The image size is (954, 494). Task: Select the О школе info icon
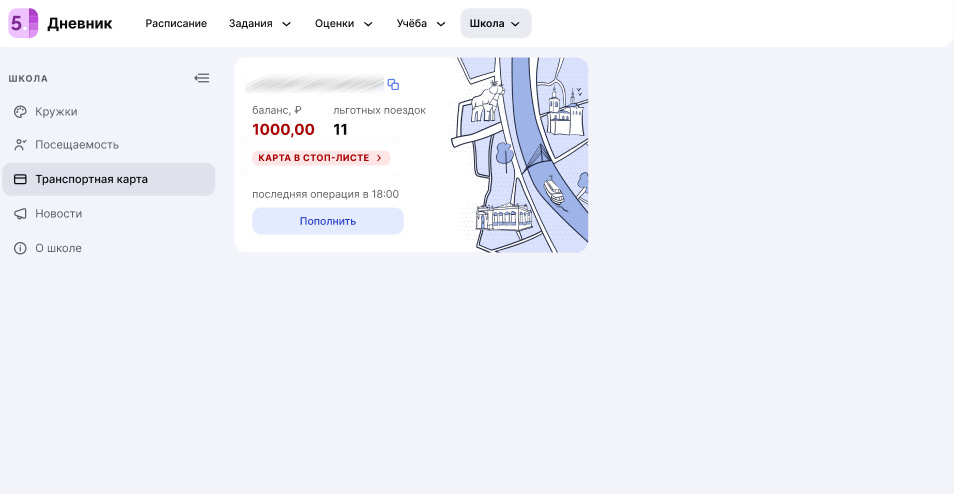(20, 248)
